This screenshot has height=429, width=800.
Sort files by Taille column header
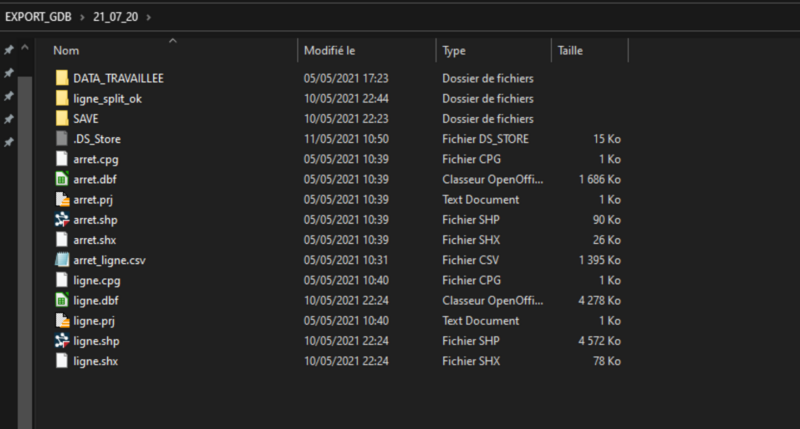coord(571,50)
